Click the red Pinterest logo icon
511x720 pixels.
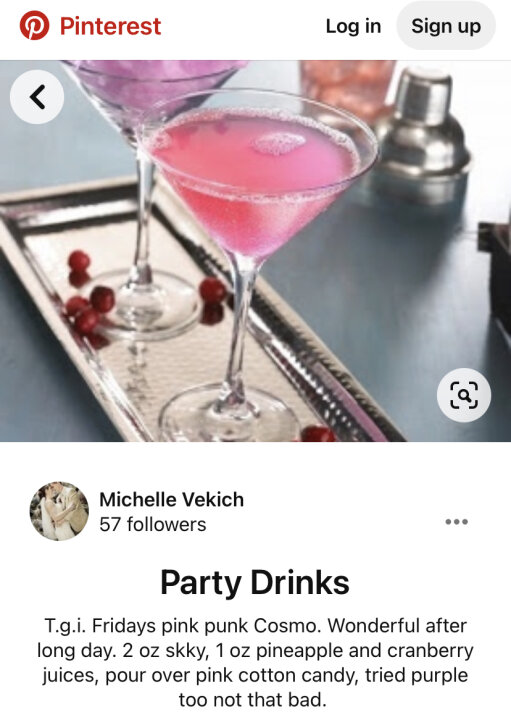34,26
